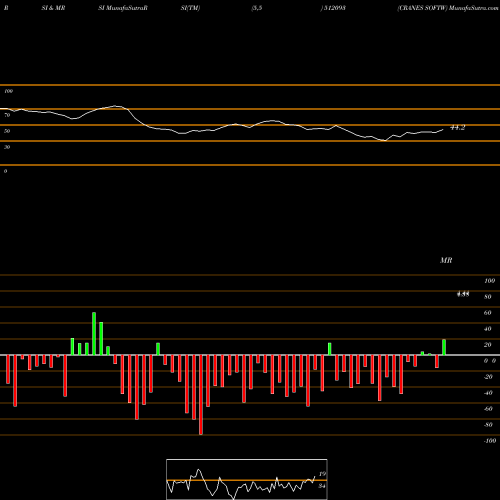500x500 pixels.
Task: Click the 100 label on the RSI left axis
Action: [8, 91]
